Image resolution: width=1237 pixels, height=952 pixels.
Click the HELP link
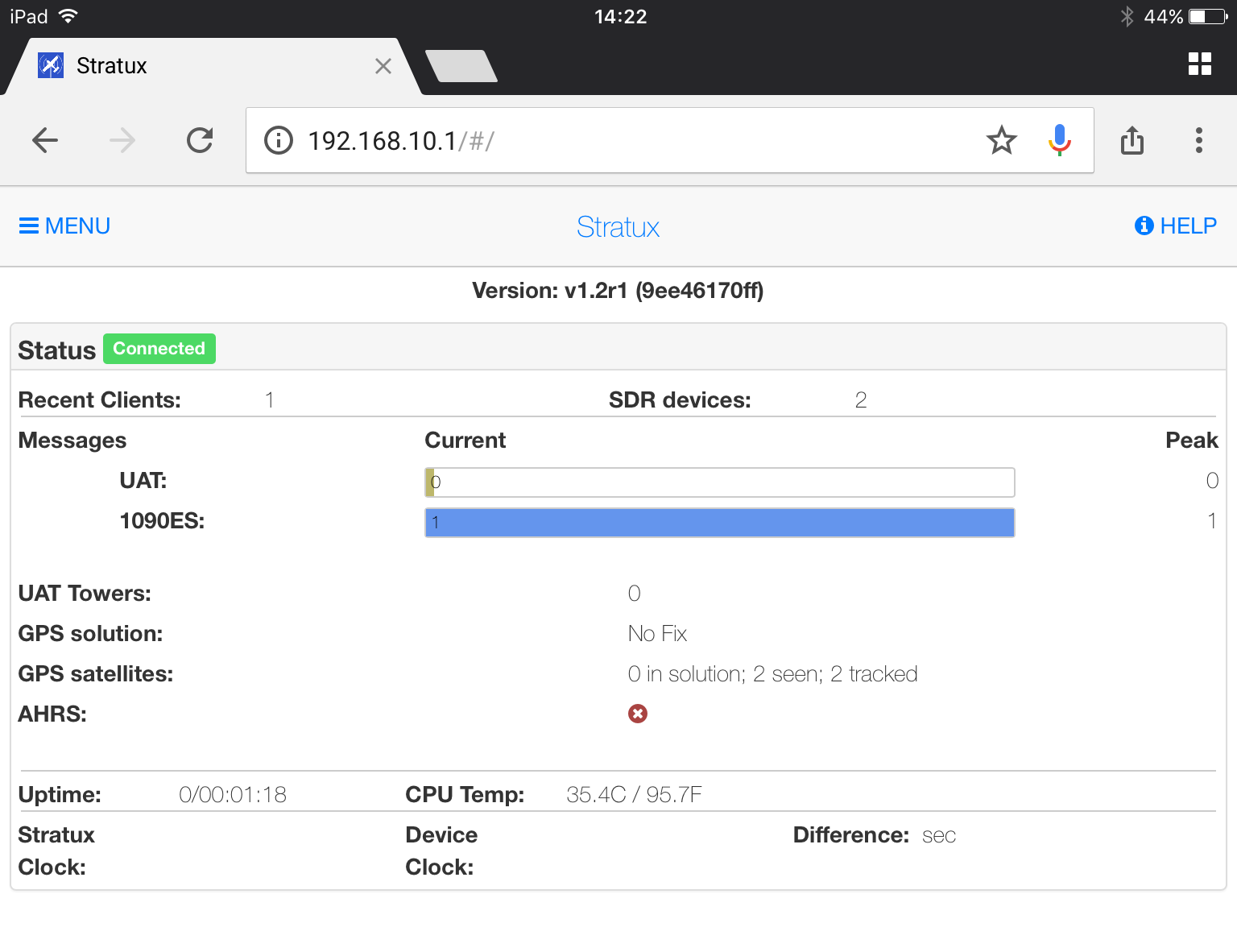1189,226
